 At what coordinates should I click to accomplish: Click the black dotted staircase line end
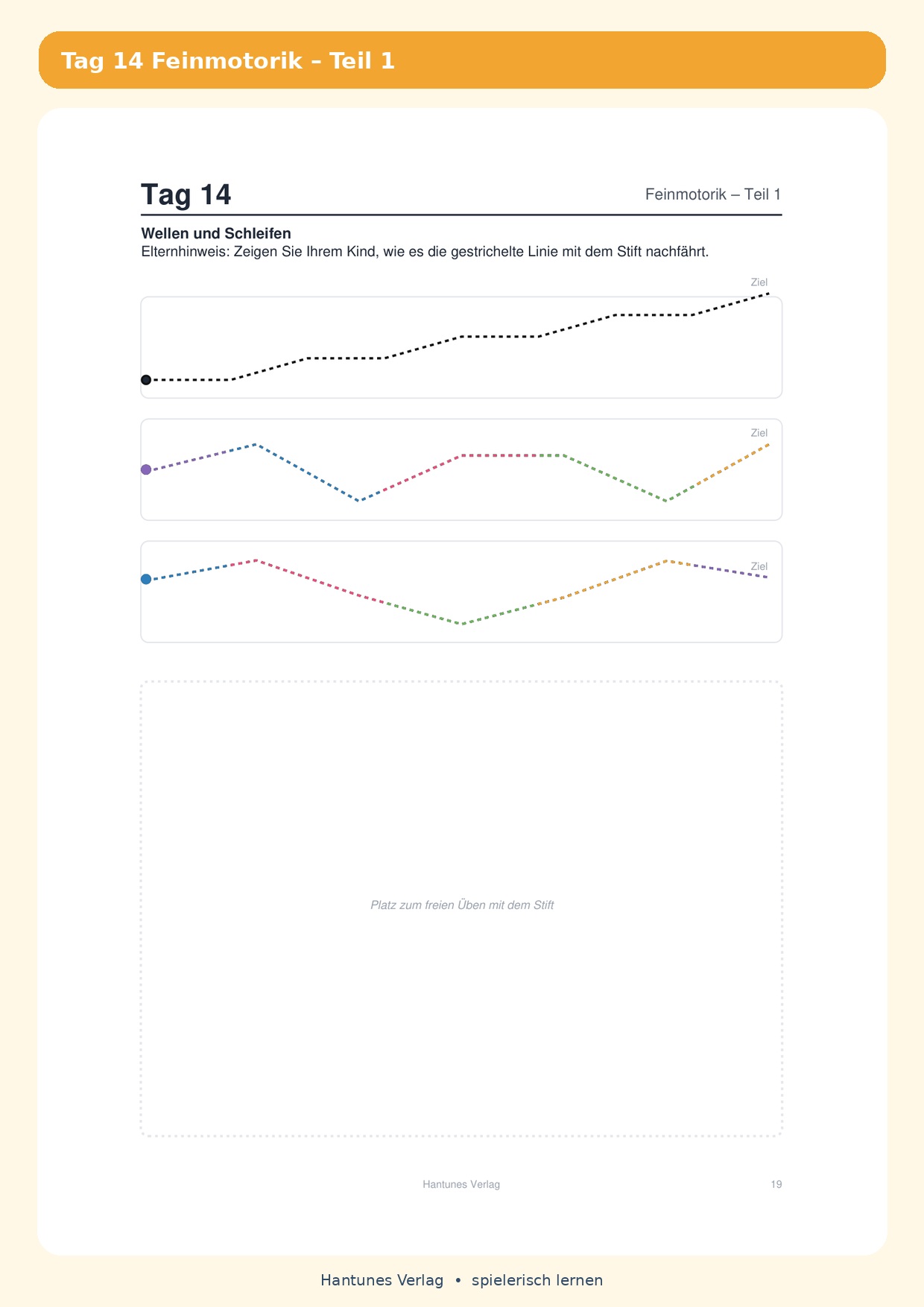[768, 294]
